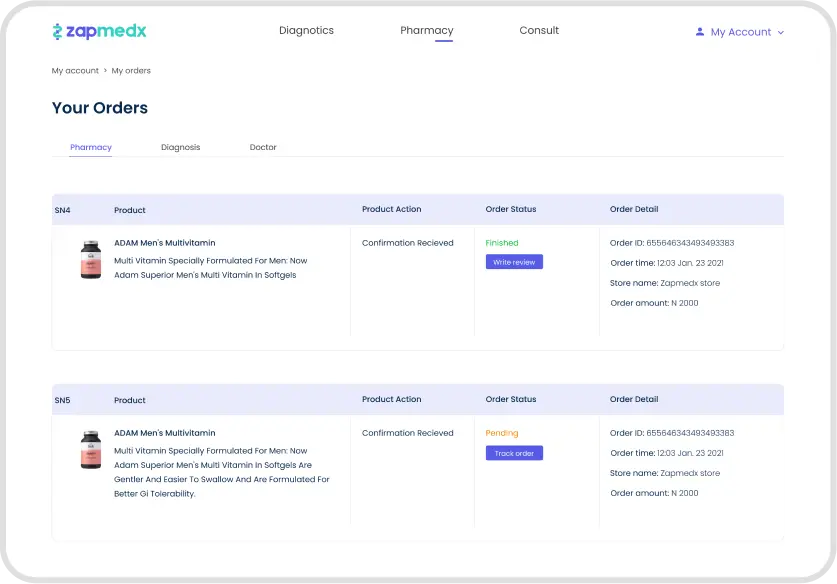Click Store name in SN4 order

pos(665,283)
